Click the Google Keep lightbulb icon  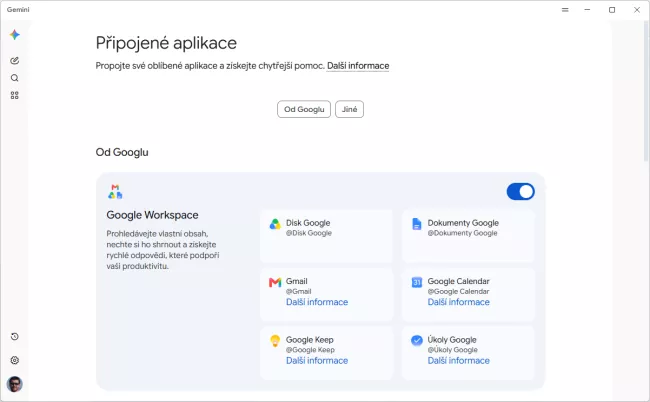tap(275, 341)
